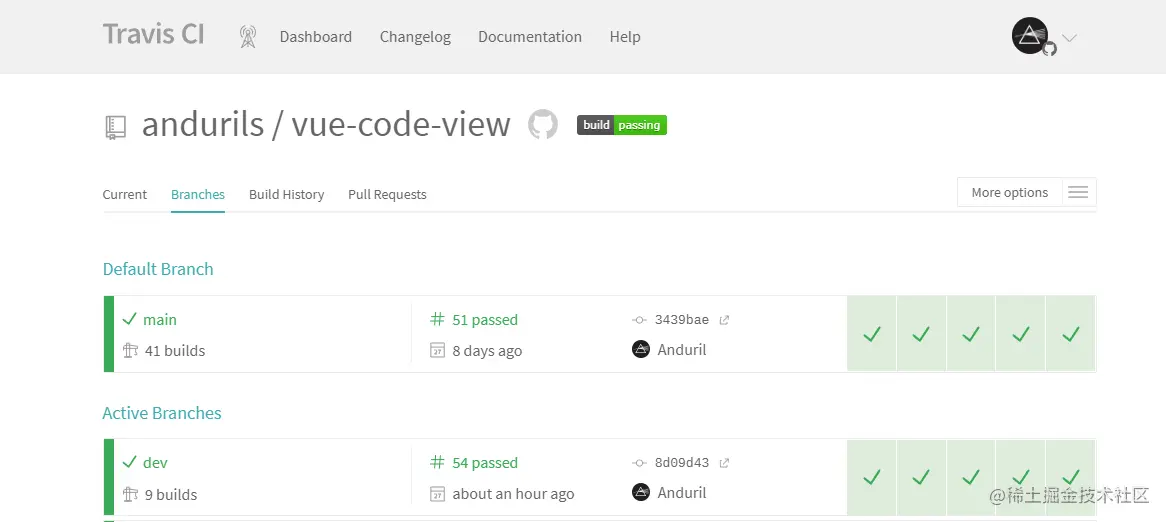
Task: Open commit 8d09d43
Action: point(681,463)
